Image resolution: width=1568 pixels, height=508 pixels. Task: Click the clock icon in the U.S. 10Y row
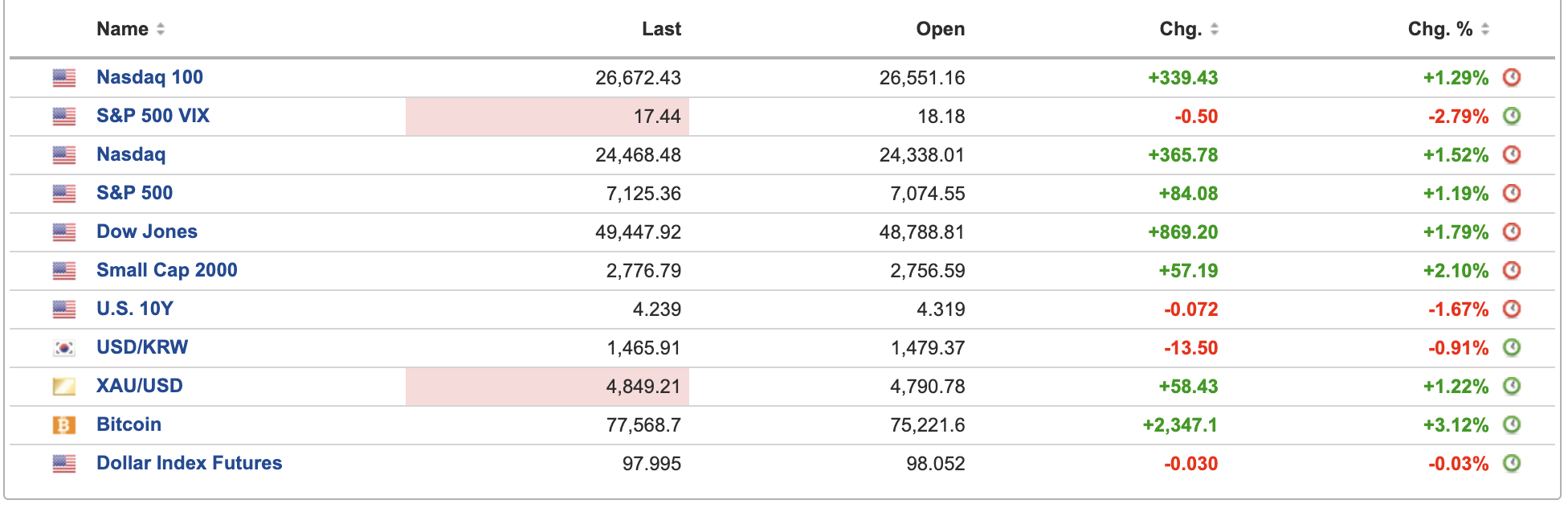(x=1512, y=309)
